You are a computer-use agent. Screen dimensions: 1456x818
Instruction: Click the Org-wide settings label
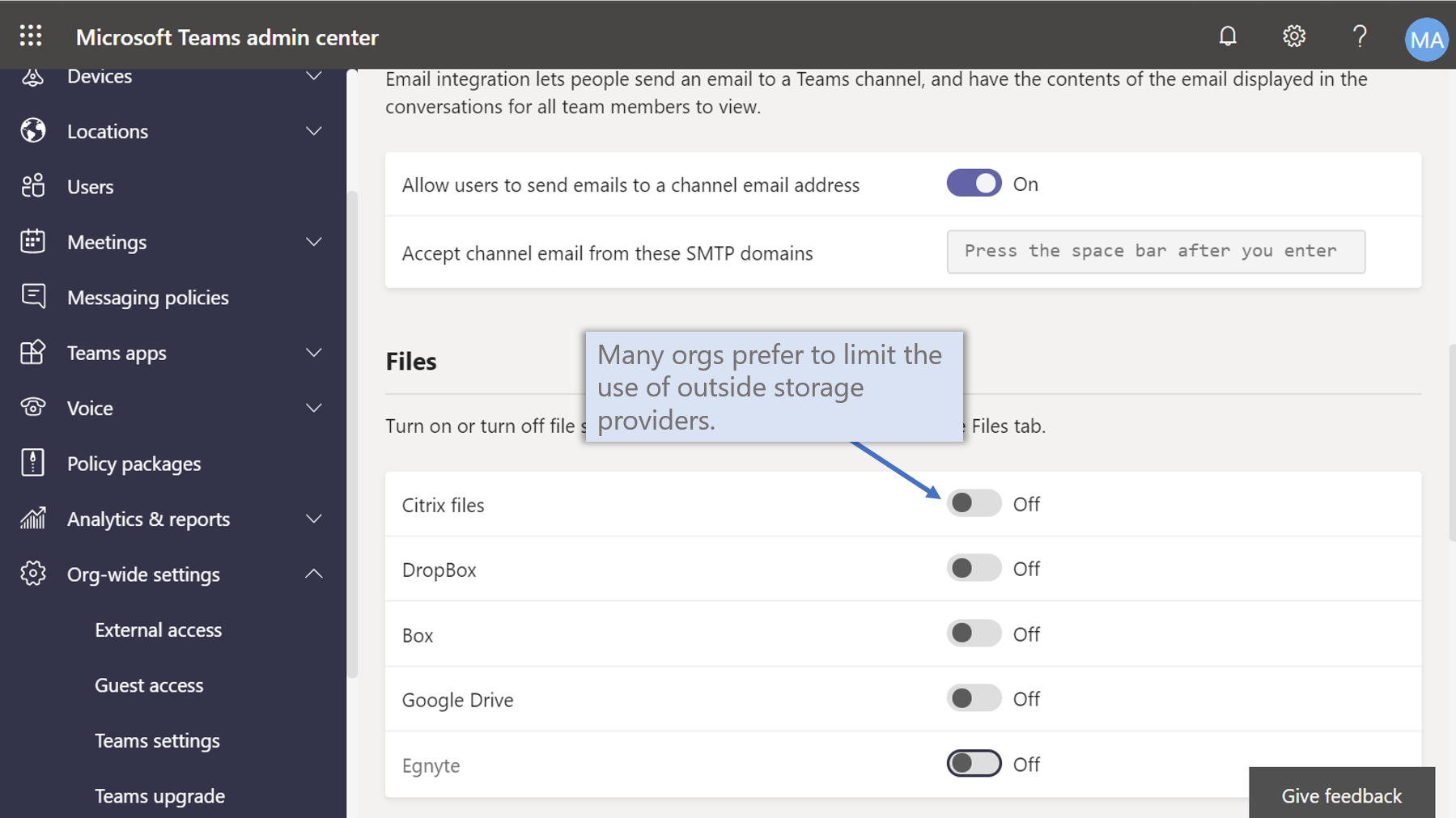143,574
